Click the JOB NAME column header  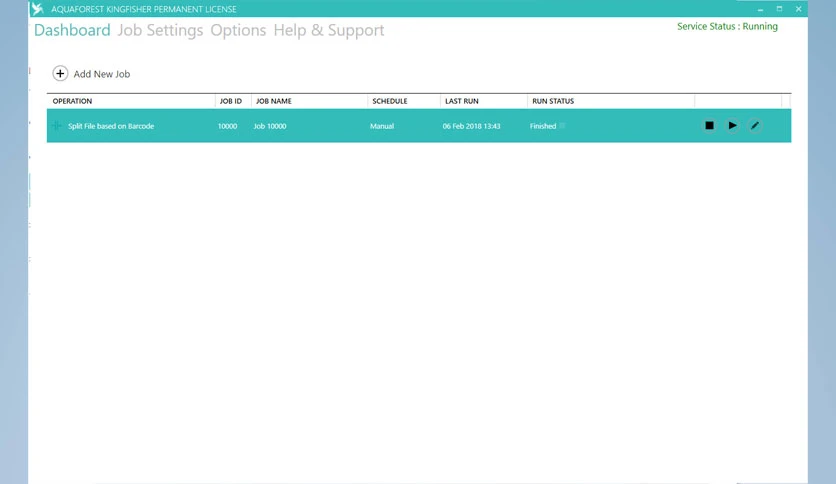pyautogui.click(x=274, y=101)
